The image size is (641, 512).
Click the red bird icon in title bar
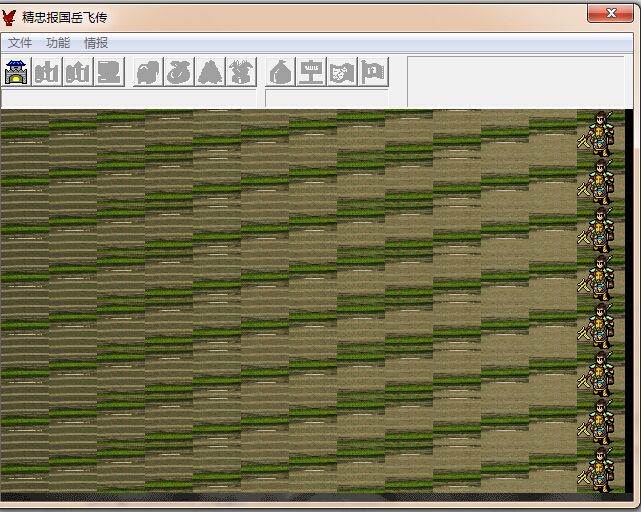pyautogui.click(x=10, y=17)
